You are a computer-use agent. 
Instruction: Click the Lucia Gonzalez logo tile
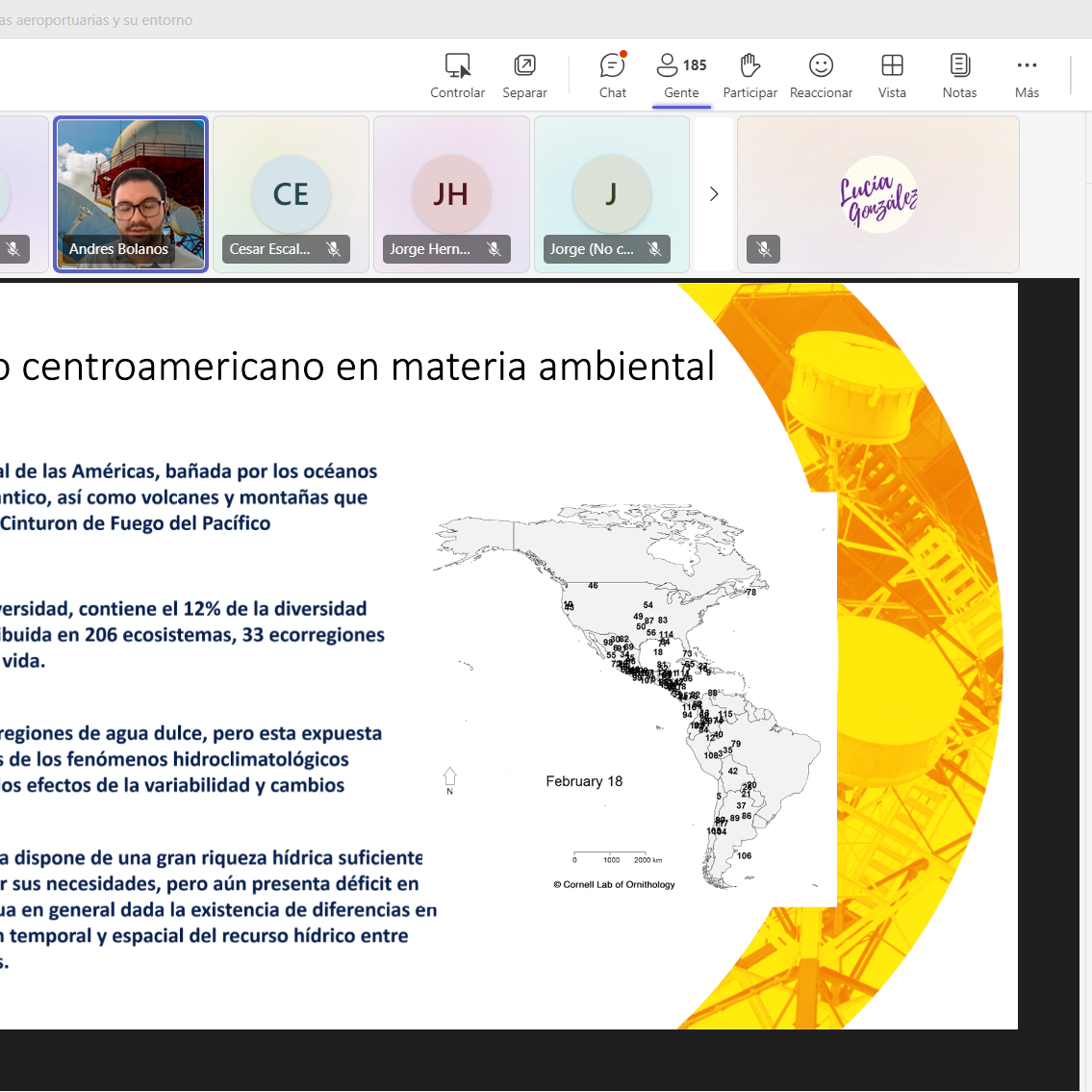coord(878,195)
